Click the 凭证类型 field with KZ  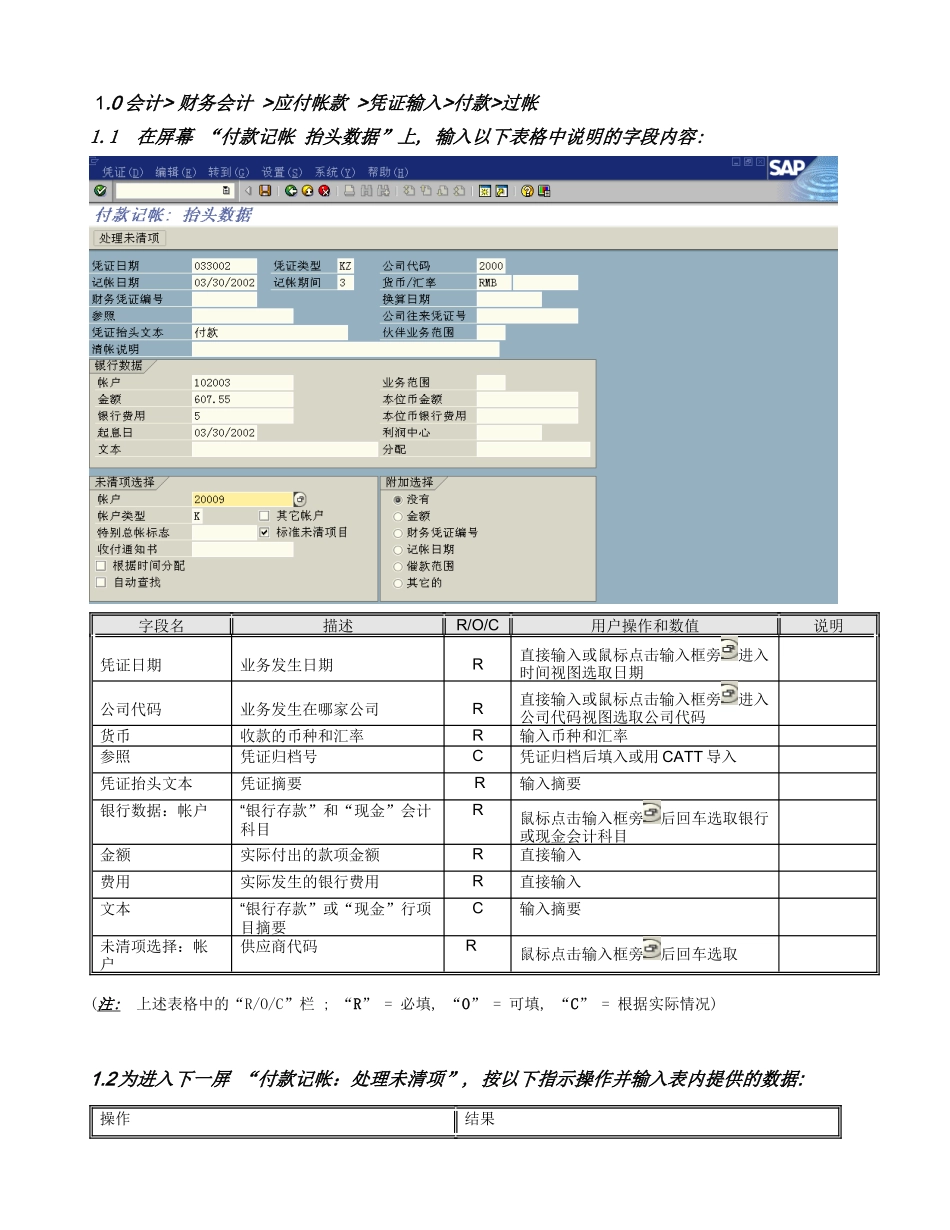point(345,266)
